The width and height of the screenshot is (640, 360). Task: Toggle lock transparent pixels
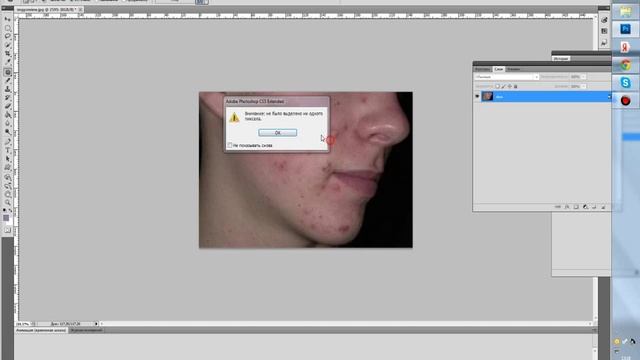point(498,87)
